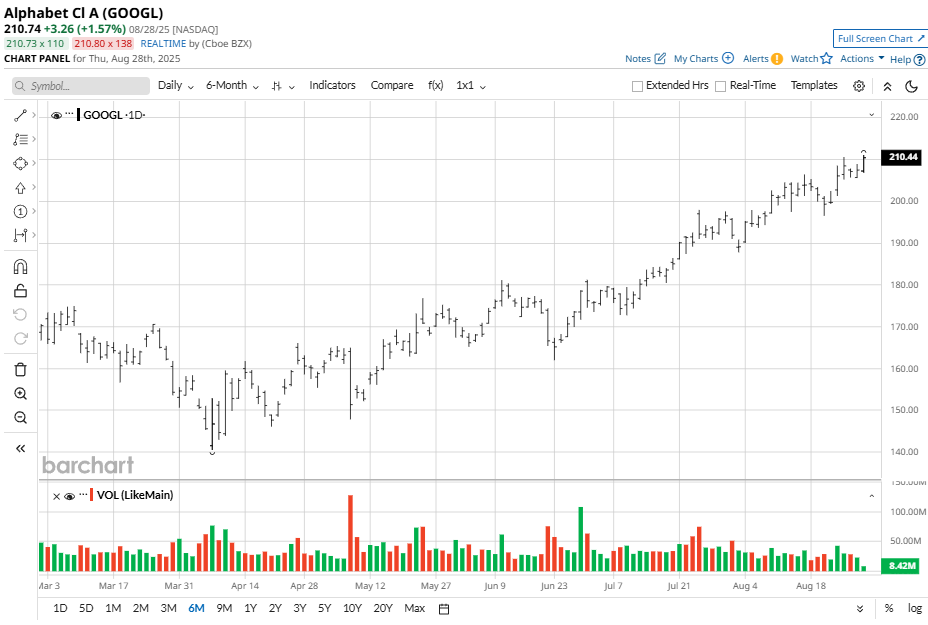
Task: Select the 3M time range
Action: (168, 608)
